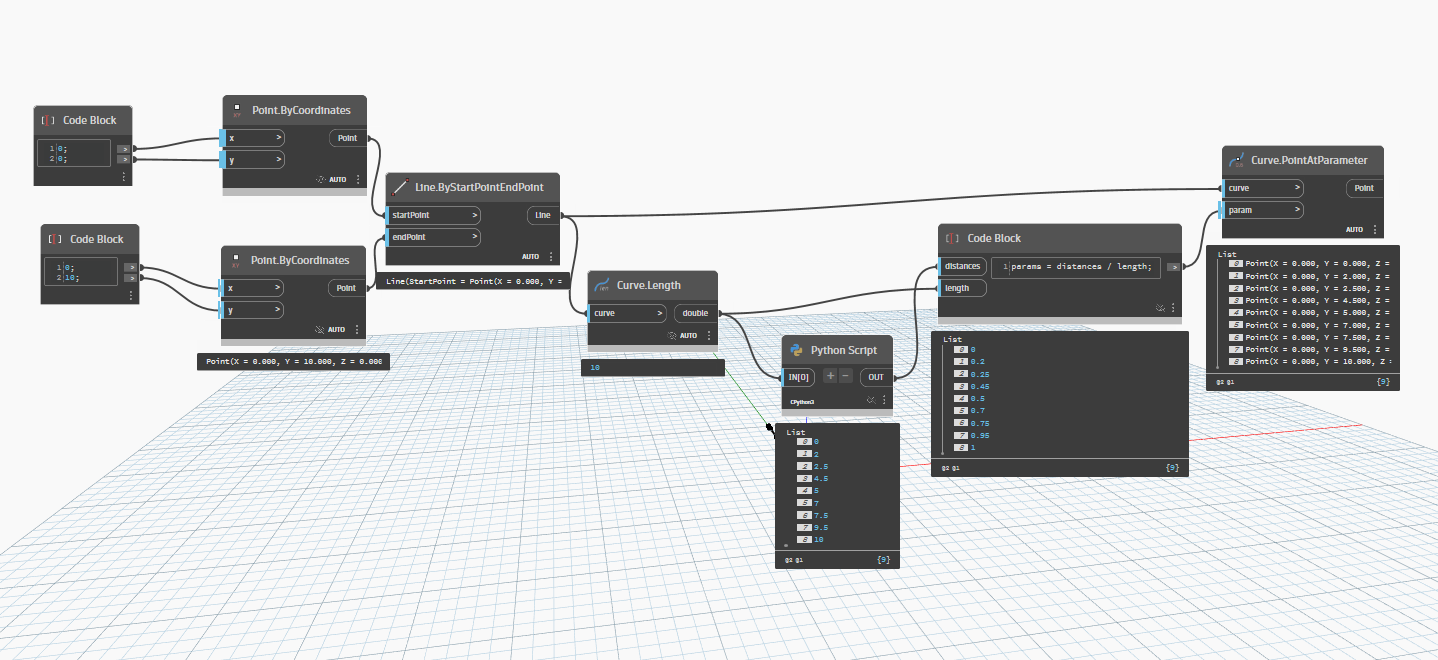This screenshot has width=1438, height=660.
Task: Click Line(StartPoint = Point... preview bubble
Action: (473, 281)
